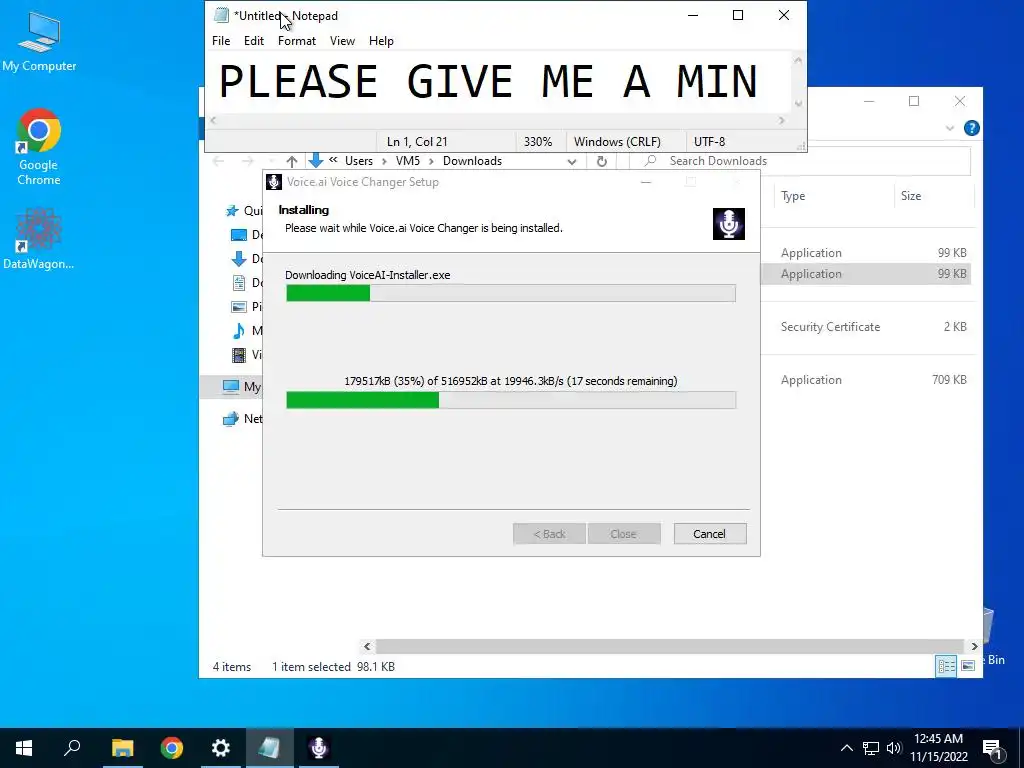Click Downloads in the address breadcrumb
Viewport: 1024px width, 768px height.
[472, 161]
